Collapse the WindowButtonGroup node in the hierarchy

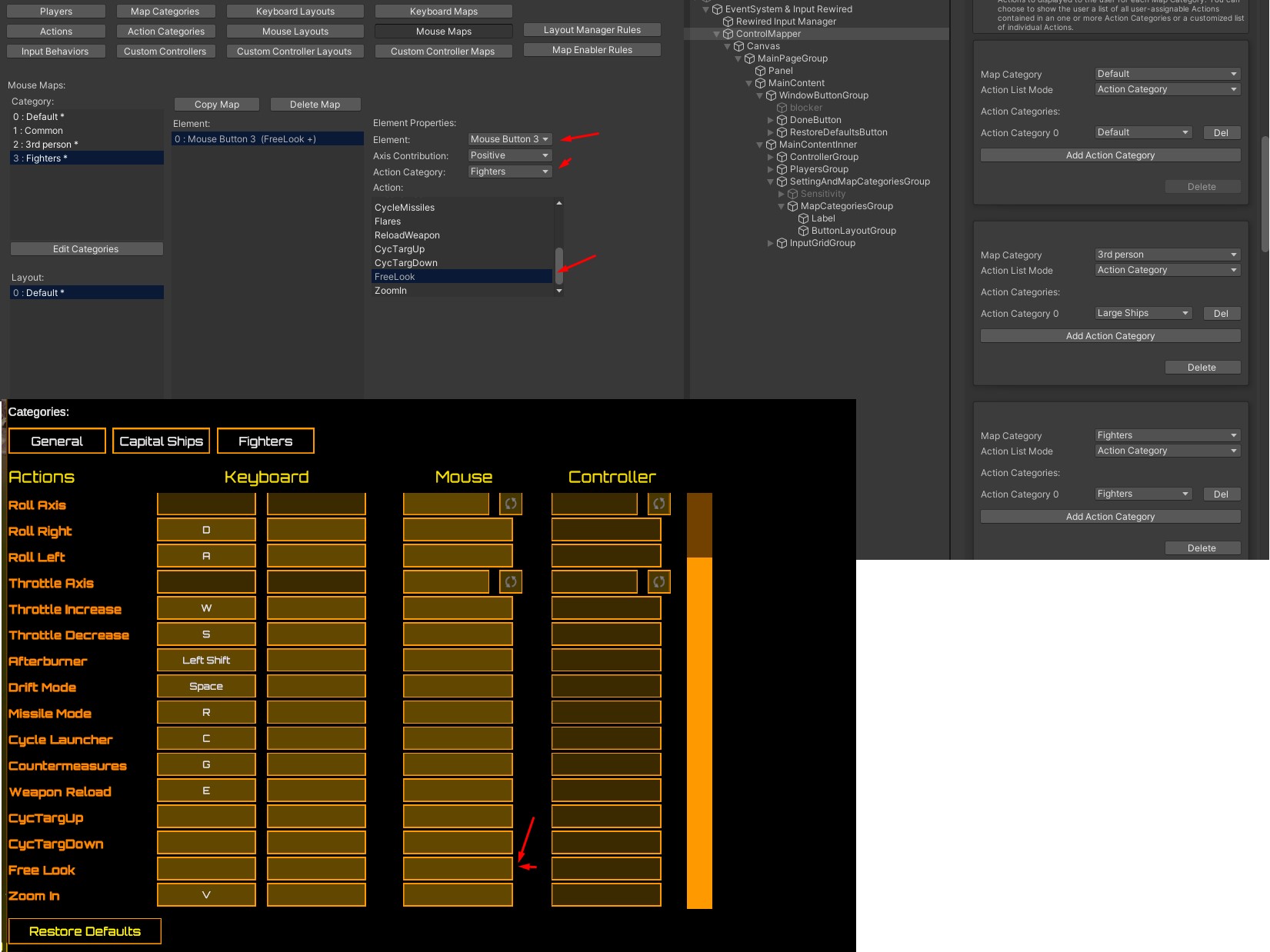click(x=760, y=95)
